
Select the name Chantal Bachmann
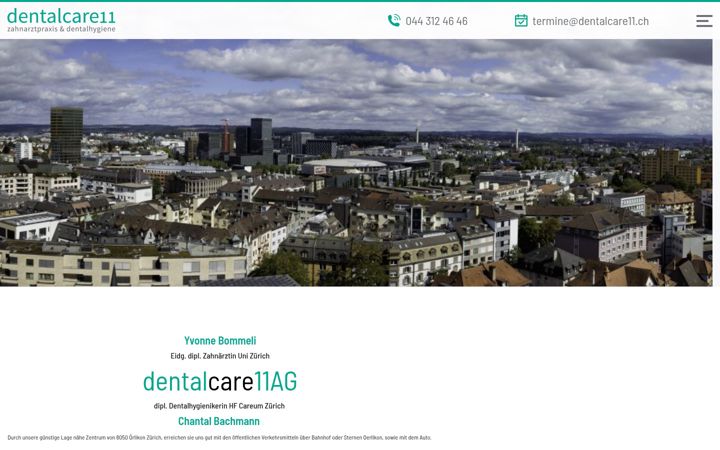pos(219,421)
